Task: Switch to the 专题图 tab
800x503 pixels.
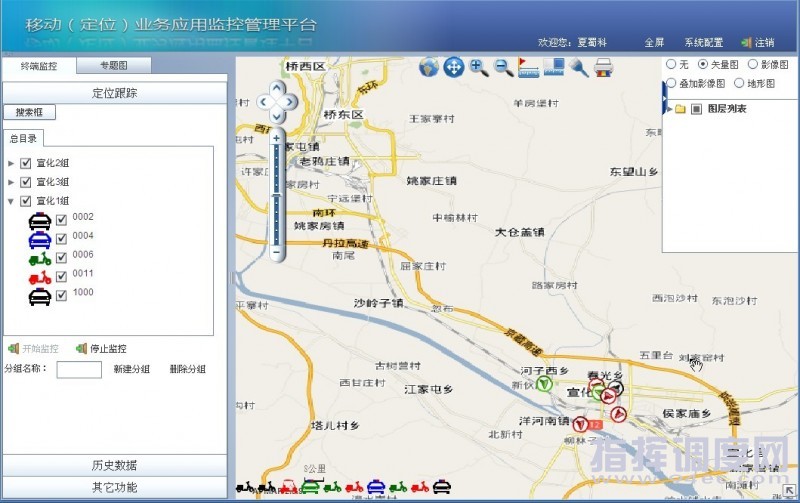Action: click(x=113, y=66)
